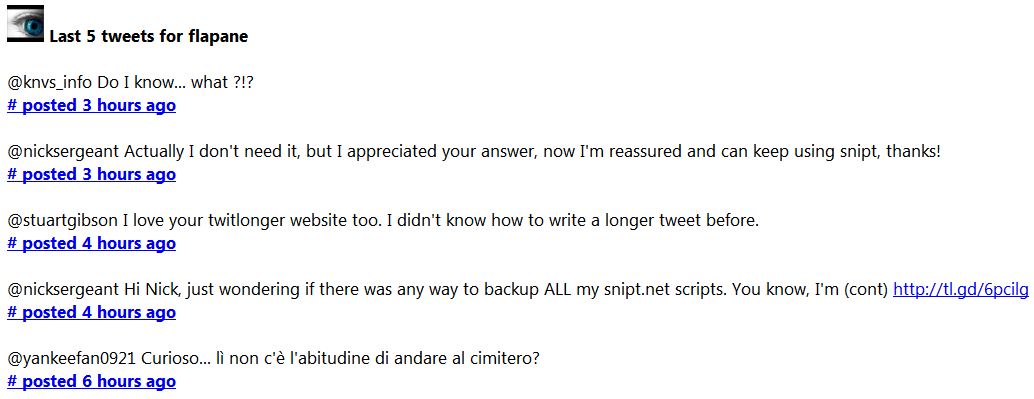1034x399 pixels.
Task: Click the 'Do I know... what ?!?' text
Action: click(176, 83)
